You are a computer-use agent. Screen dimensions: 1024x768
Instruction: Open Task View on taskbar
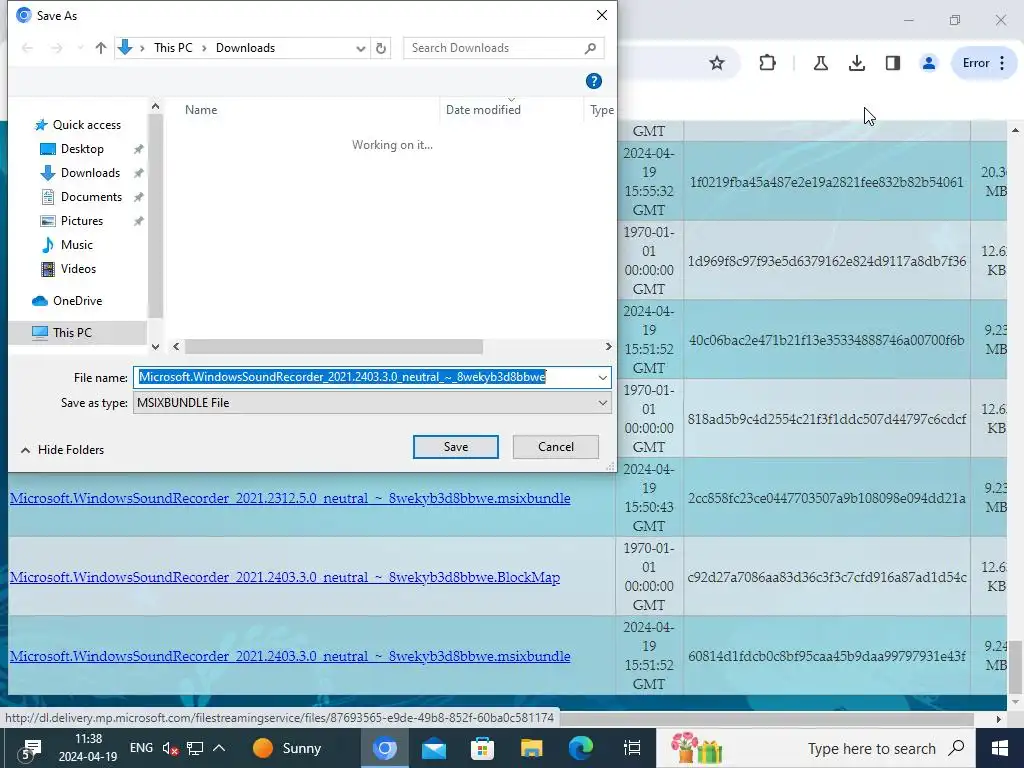[x=632, y=748]
